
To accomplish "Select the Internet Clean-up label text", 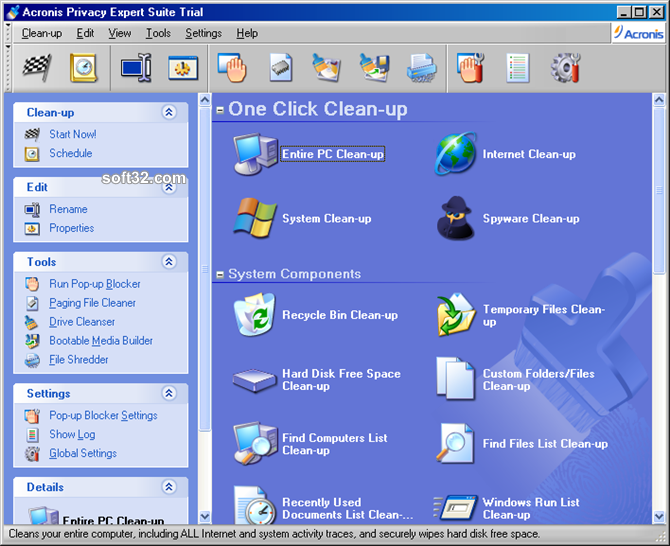I will tap(529, 154).
